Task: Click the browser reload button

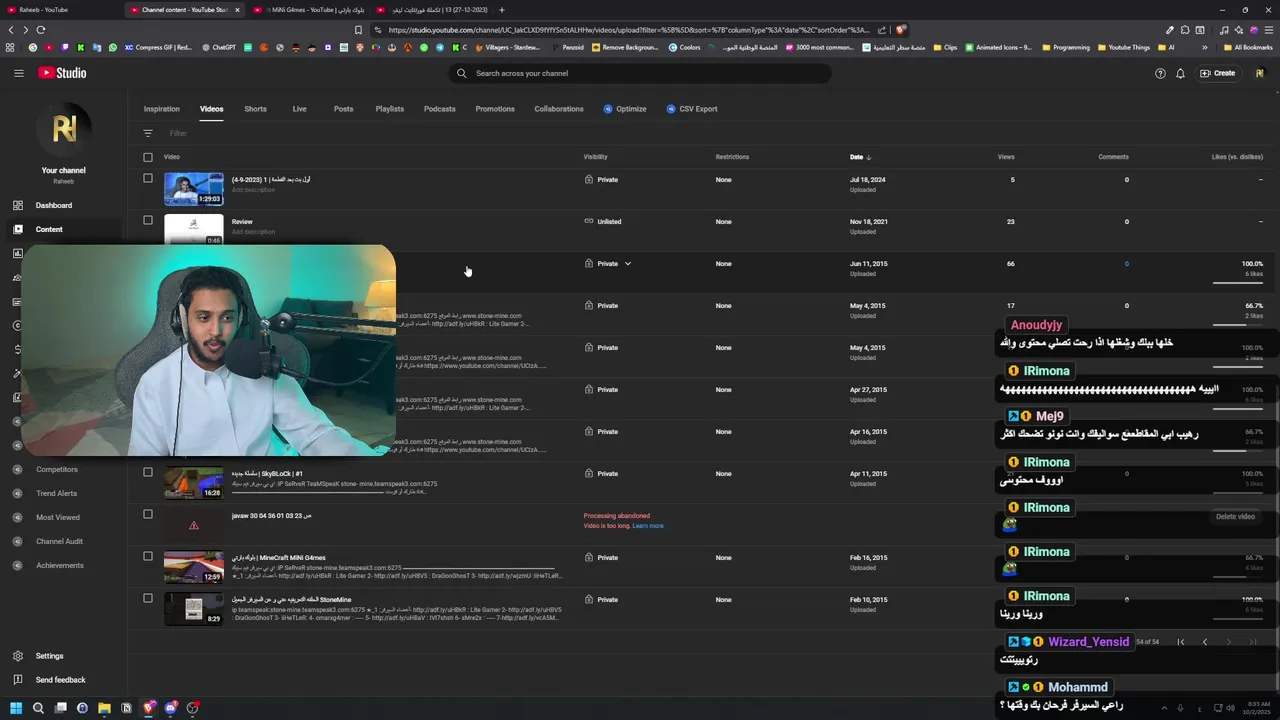Action: pos(40,30)
